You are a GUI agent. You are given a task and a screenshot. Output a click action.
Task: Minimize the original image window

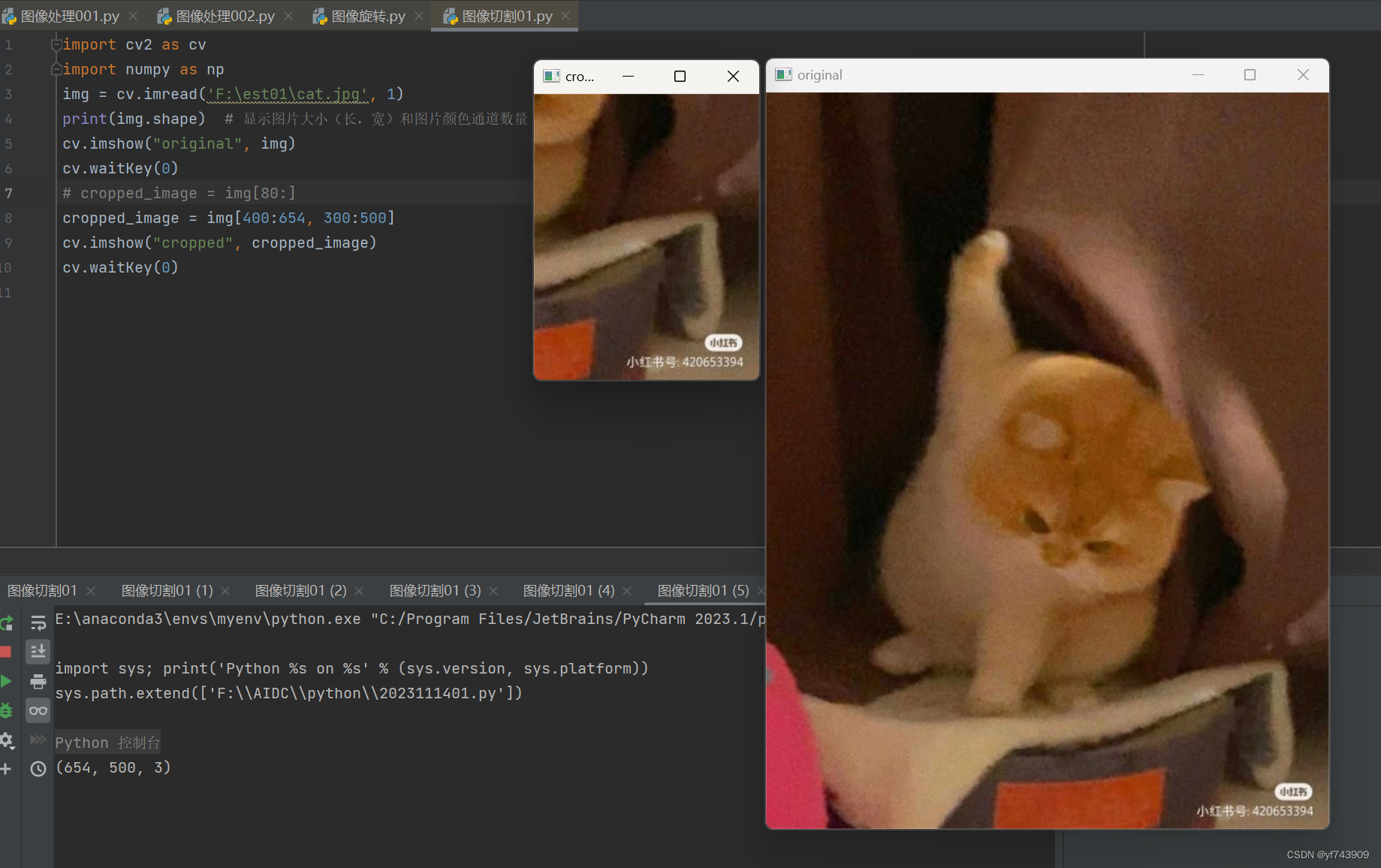pos(1198,75)
